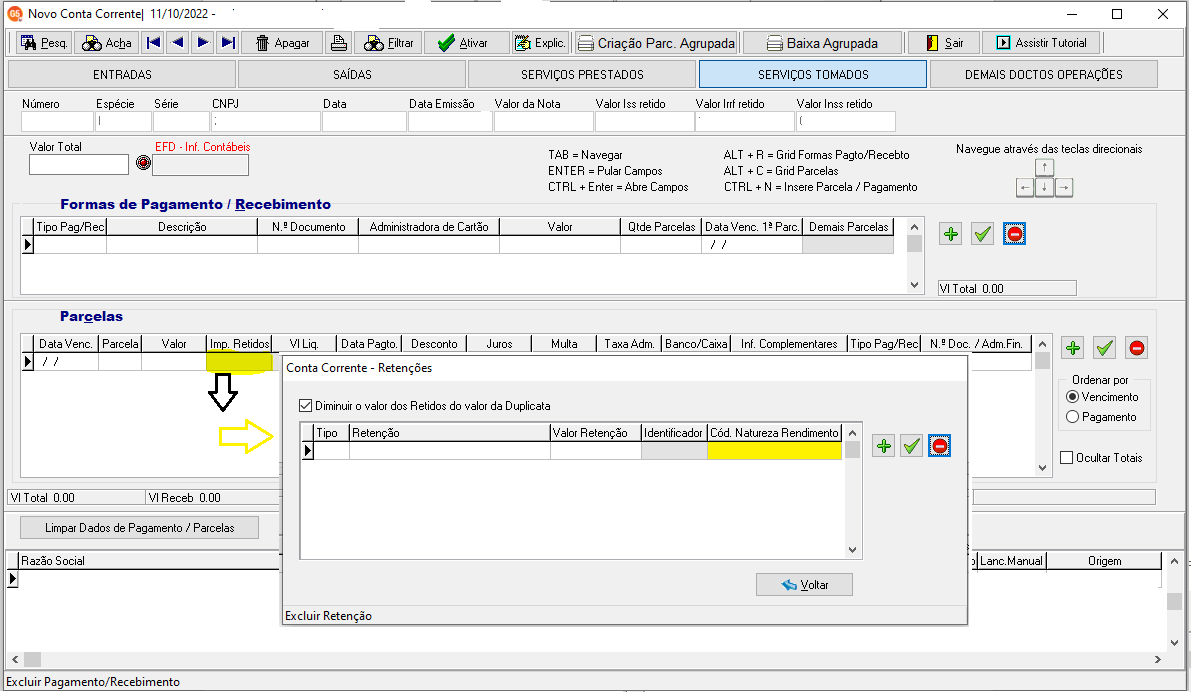Open the Explic. explanation button
The image size is (1191, 692).
[540, 43]
